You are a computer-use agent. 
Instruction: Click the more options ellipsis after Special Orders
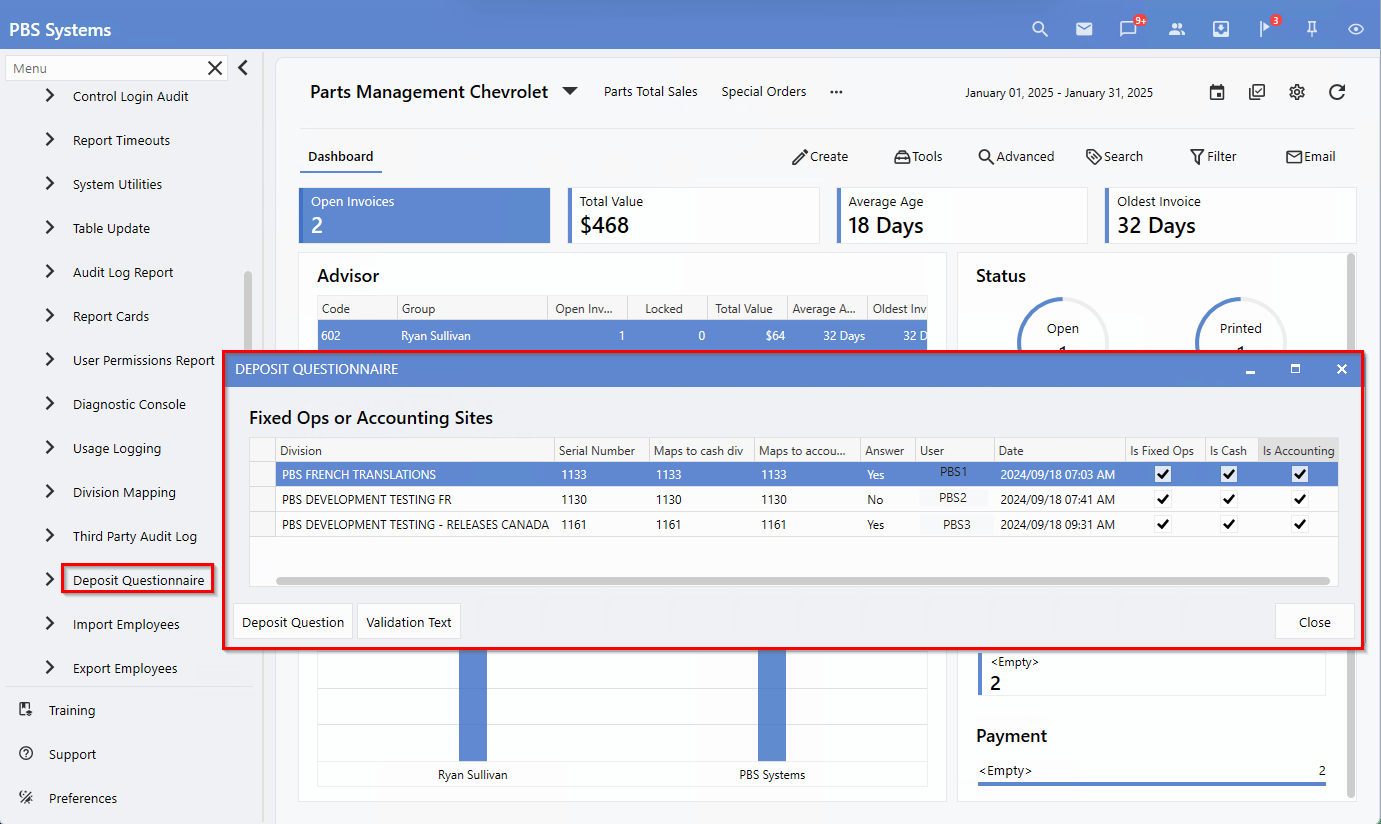pyautogui.click(x=836, y=92)
